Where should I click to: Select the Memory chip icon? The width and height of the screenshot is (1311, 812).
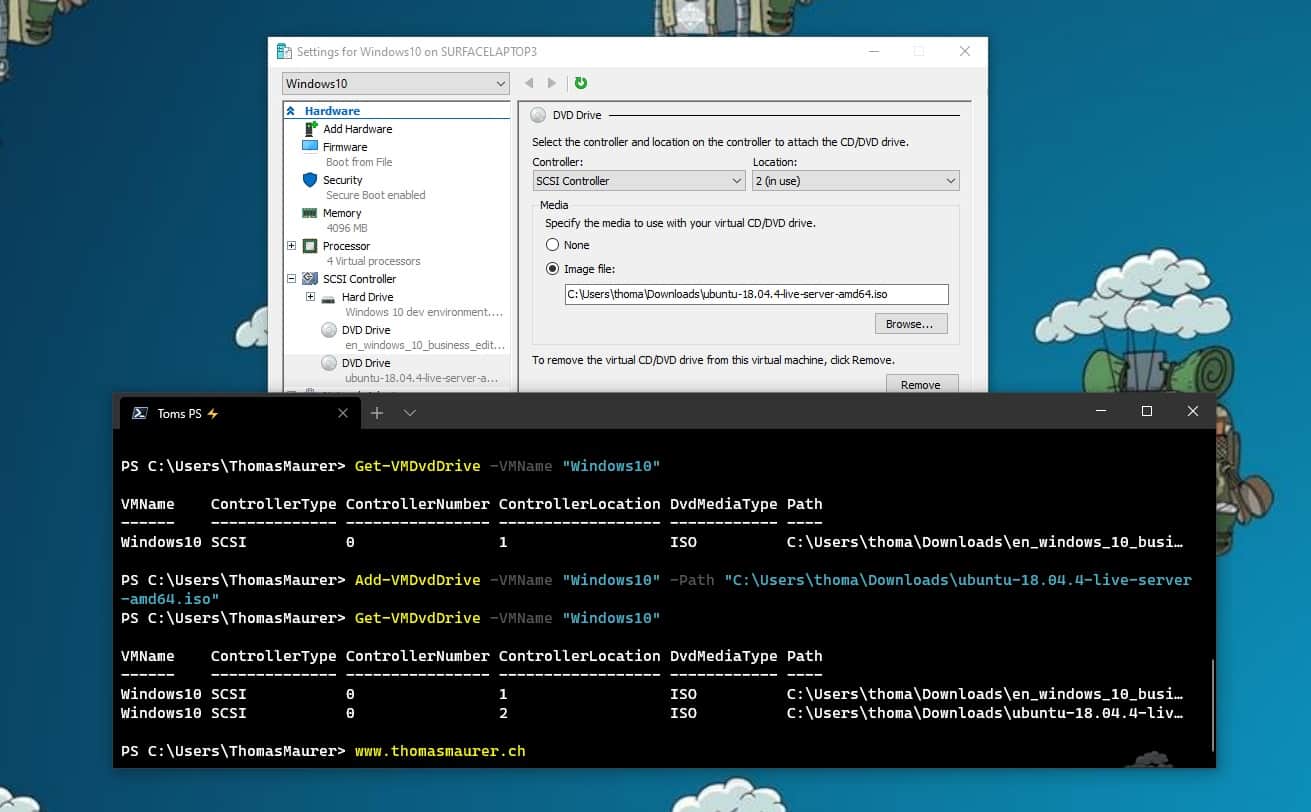pos(310,213)
